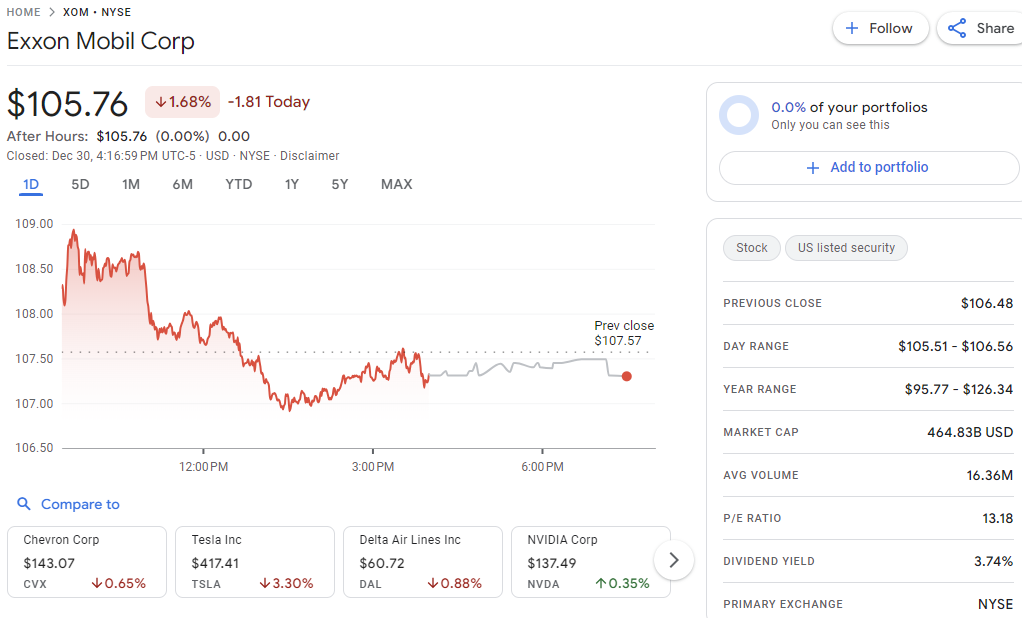
Task: Click the AVG VOLUME value 16.36M
Action: tap(989, 475)
